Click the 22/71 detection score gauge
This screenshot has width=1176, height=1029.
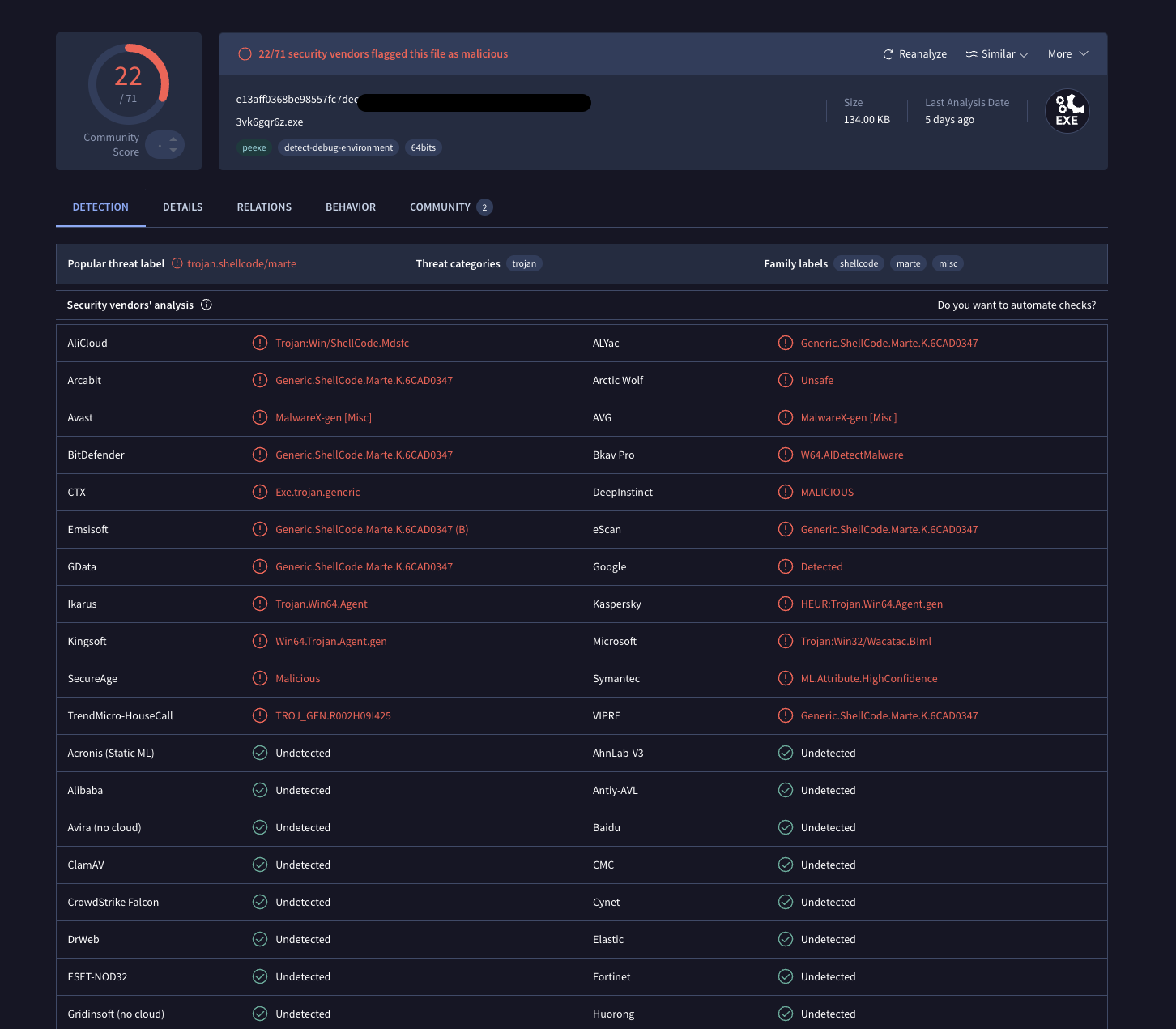point(129,84)
